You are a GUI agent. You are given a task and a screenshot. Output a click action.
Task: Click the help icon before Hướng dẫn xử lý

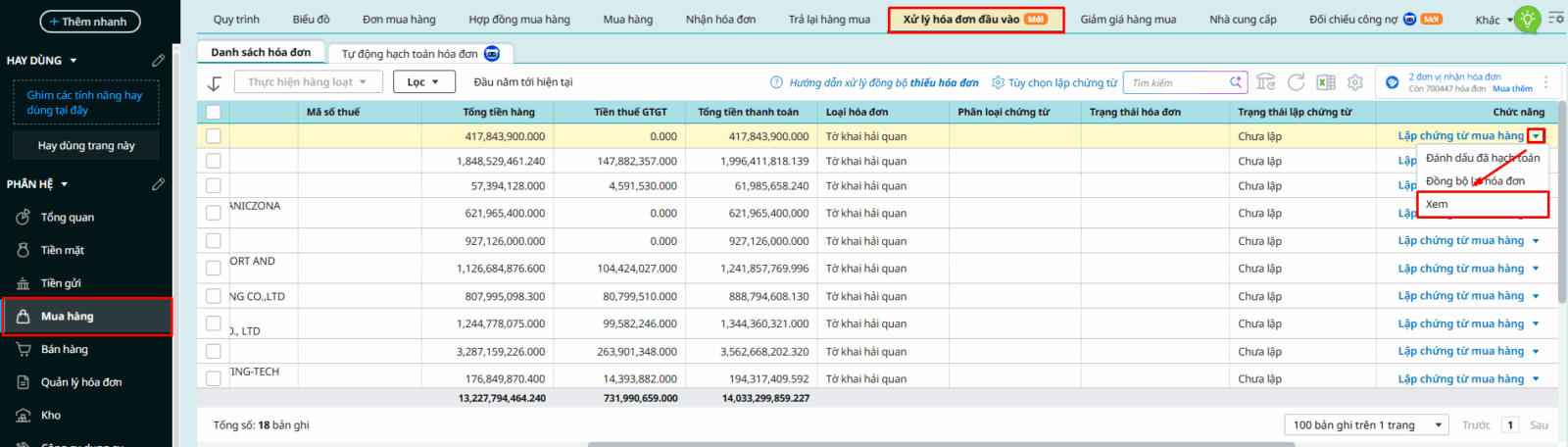(776, 82)
